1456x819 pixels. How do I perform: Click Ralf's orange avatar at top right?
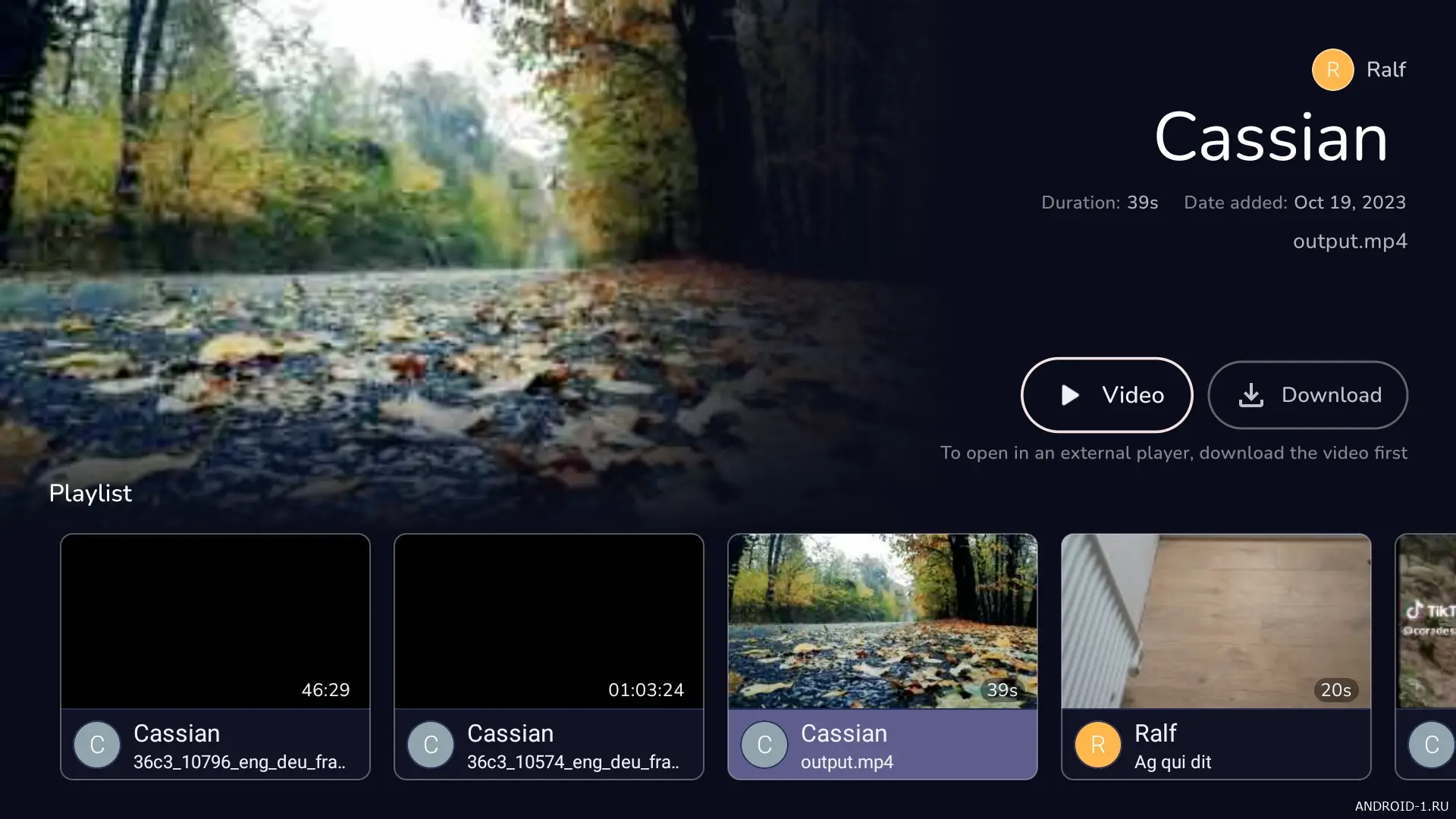coord(1332,70)
